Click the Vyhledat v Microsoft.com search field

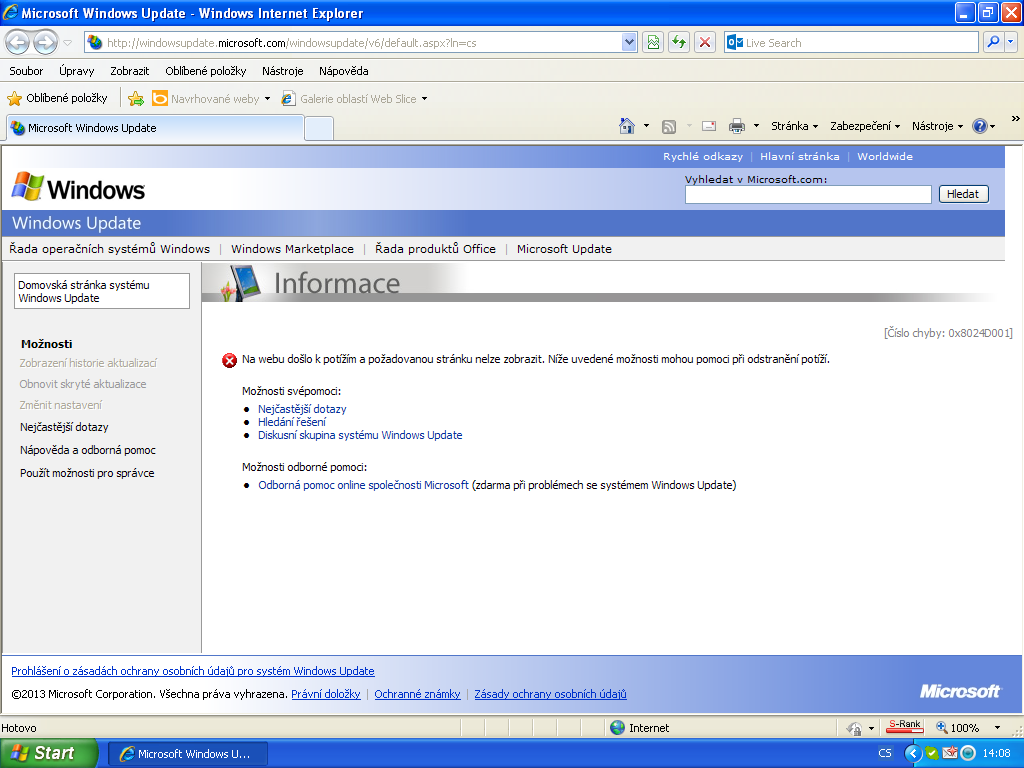(x=808, y=194)
